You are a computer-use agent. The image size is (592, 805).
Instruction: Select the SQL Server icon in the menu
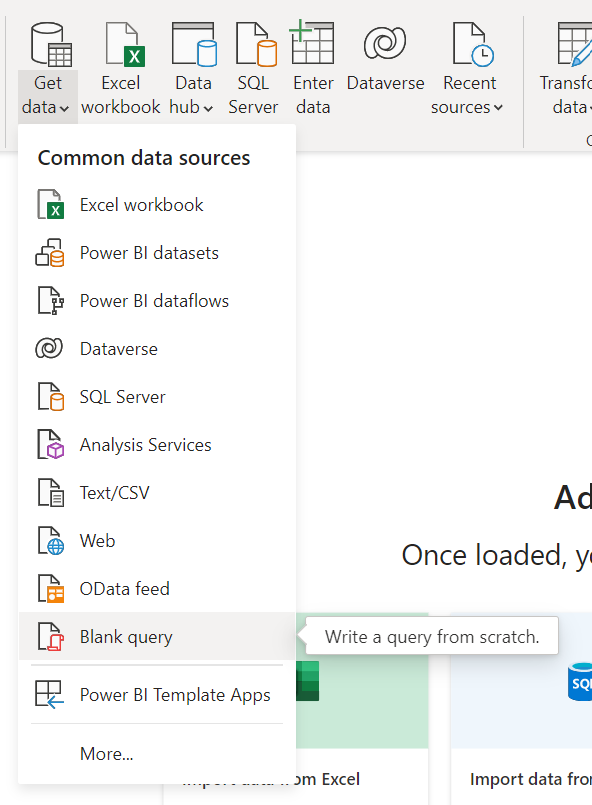51,397
